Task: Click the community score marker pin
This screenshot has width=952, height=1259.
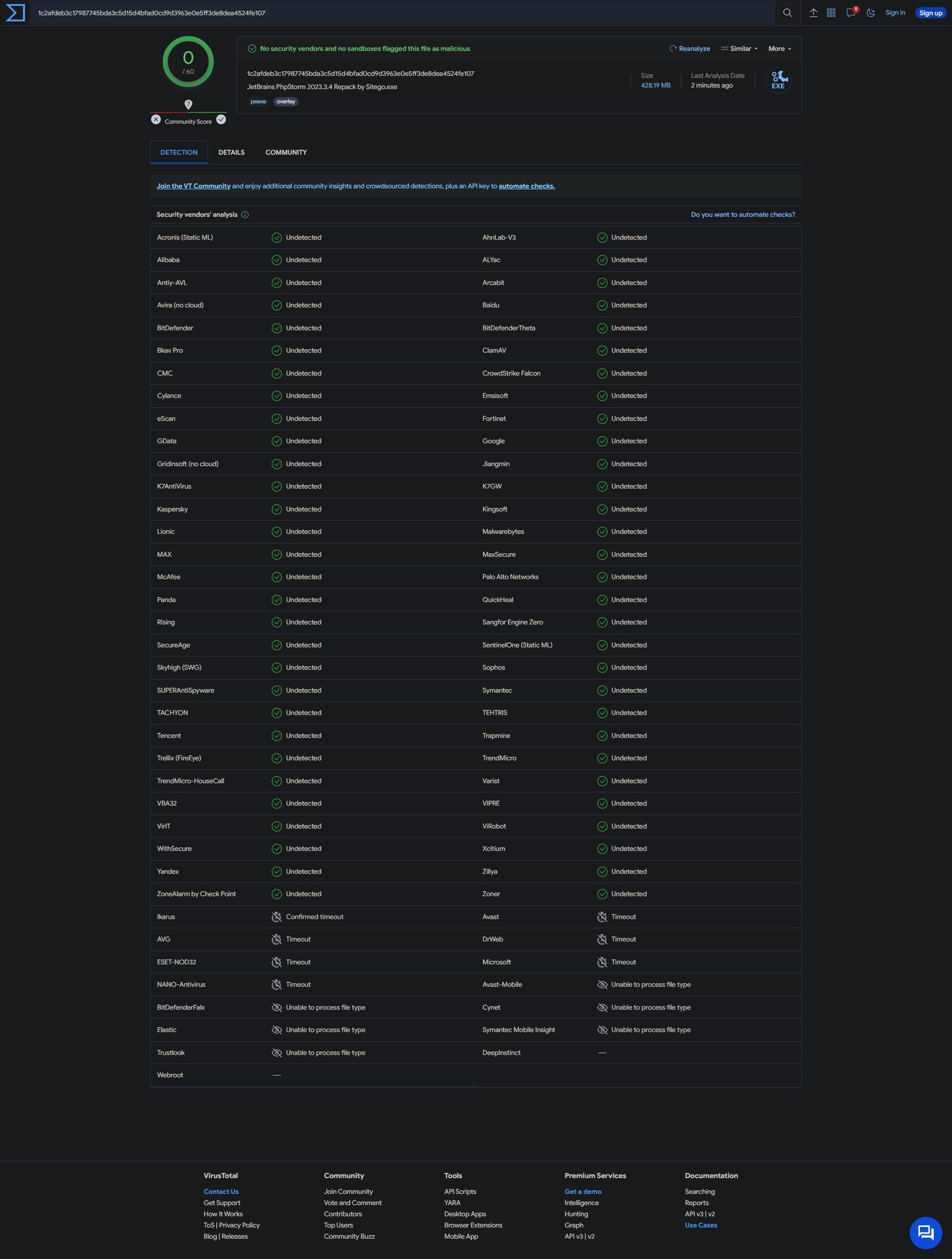Action: pyautogui.click(x=188, y=104)
